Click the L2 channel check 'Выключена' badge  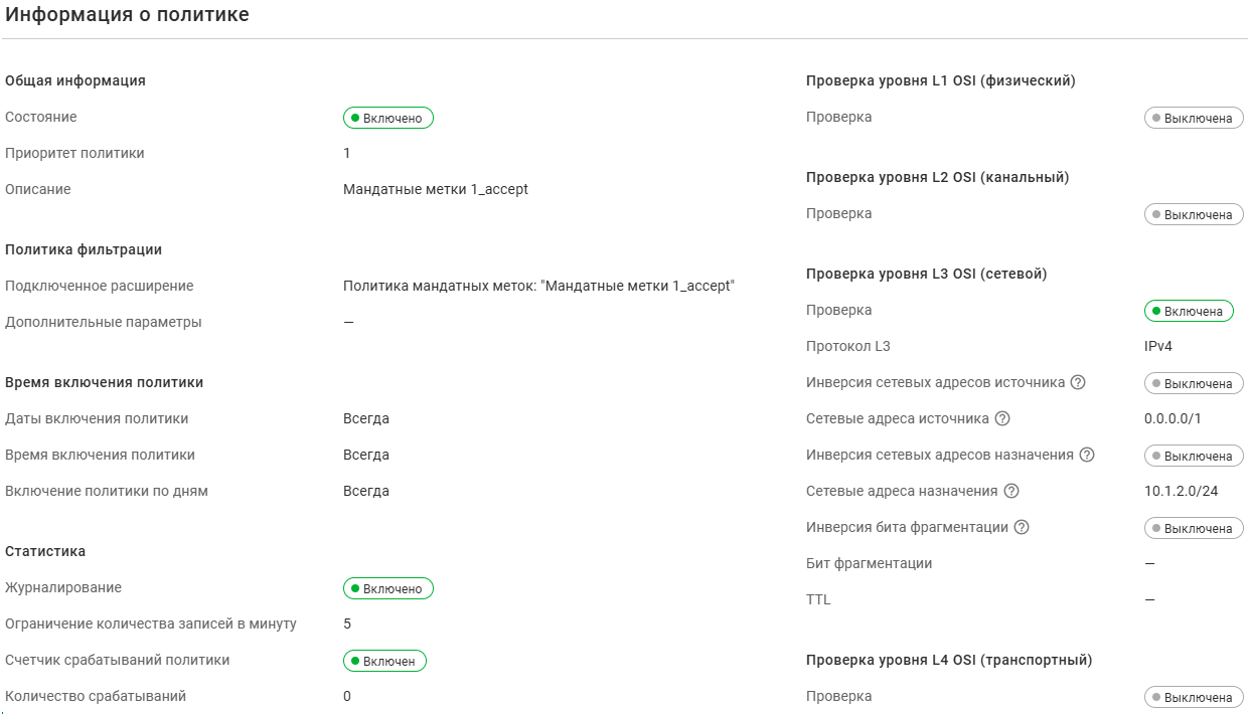[1193, 215]
